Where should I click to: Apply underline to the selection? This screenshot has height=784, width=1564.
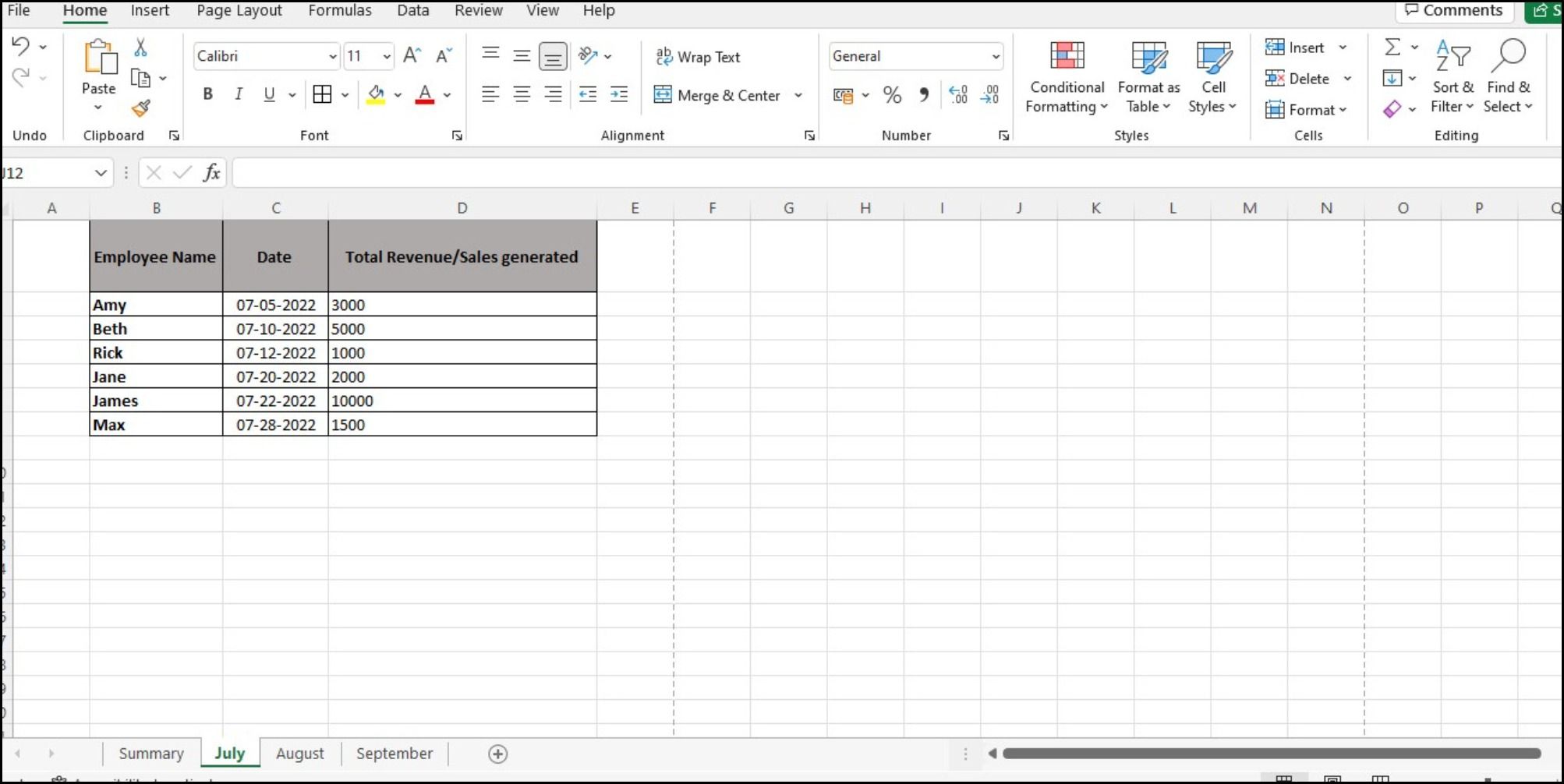coord(267,94)
